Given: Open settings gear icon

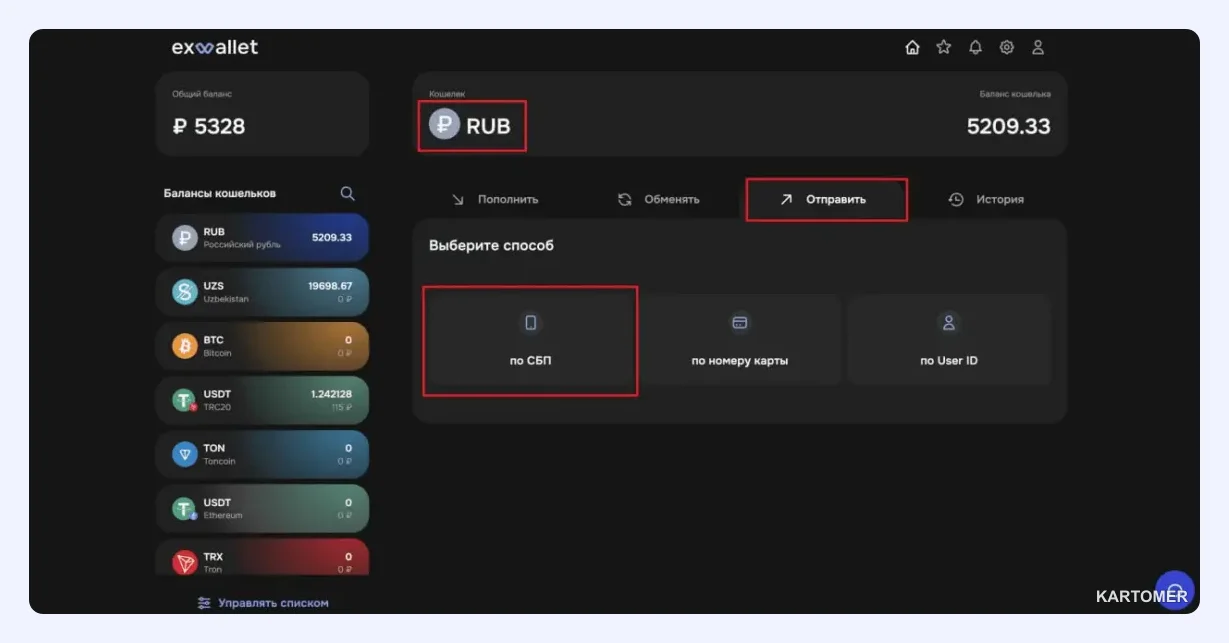Looking at the screenshot, I should (1007, 47).
